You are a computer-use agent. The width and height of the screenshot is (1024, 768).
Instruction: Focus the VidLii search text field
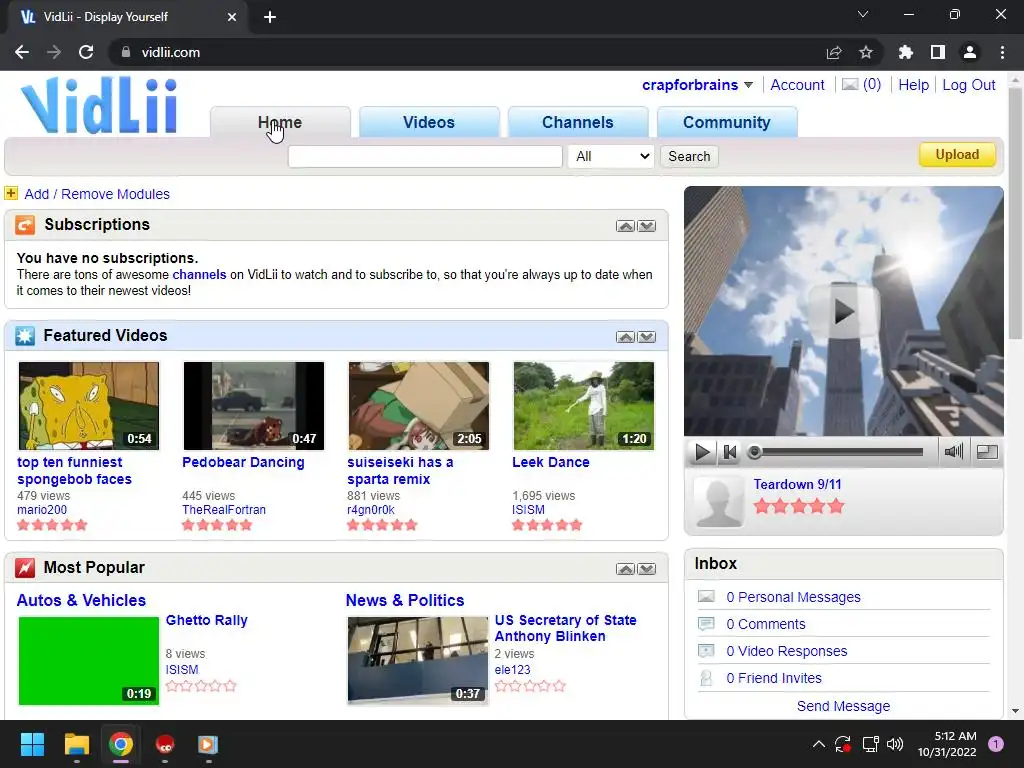coord(425,156)
